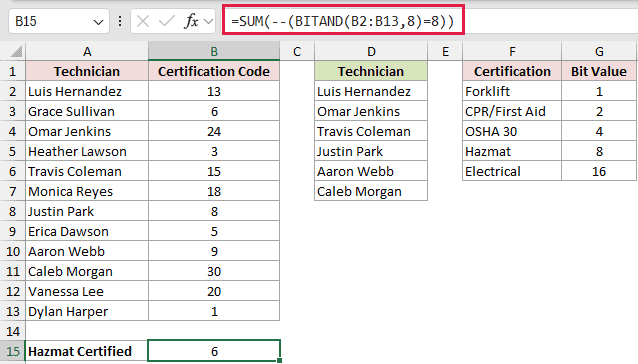Click the 'CPR/First Aid' cell
638x364 pixels.
[512, 111]
